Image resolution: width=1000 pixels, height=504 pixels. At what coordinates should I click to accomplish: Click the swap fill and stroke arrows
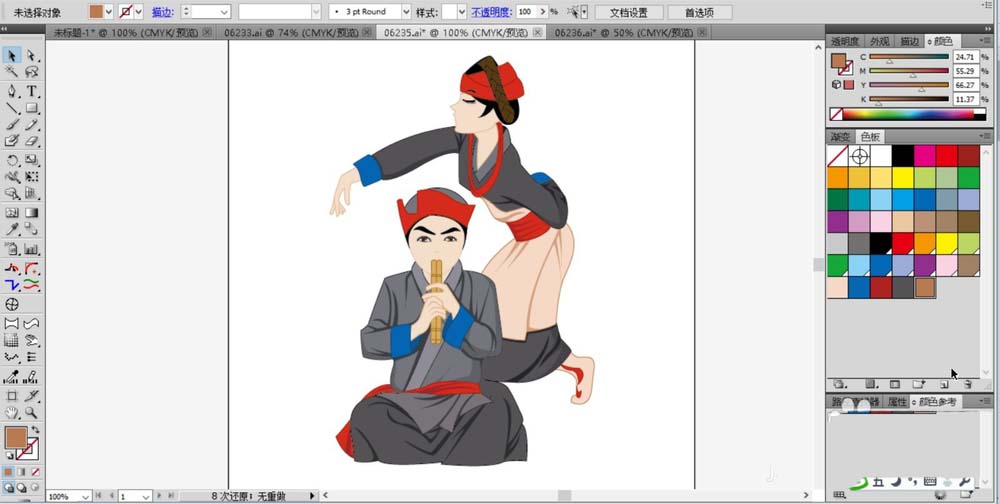click(34, 430)
